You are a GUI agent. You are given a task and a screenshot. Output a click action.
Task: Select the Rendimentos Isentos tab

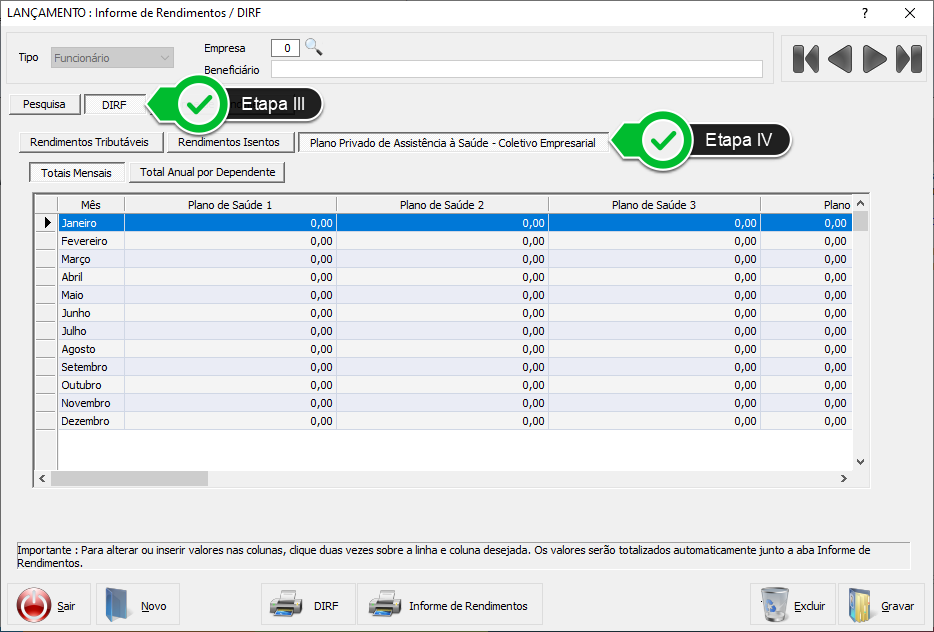tap(229, 142)
